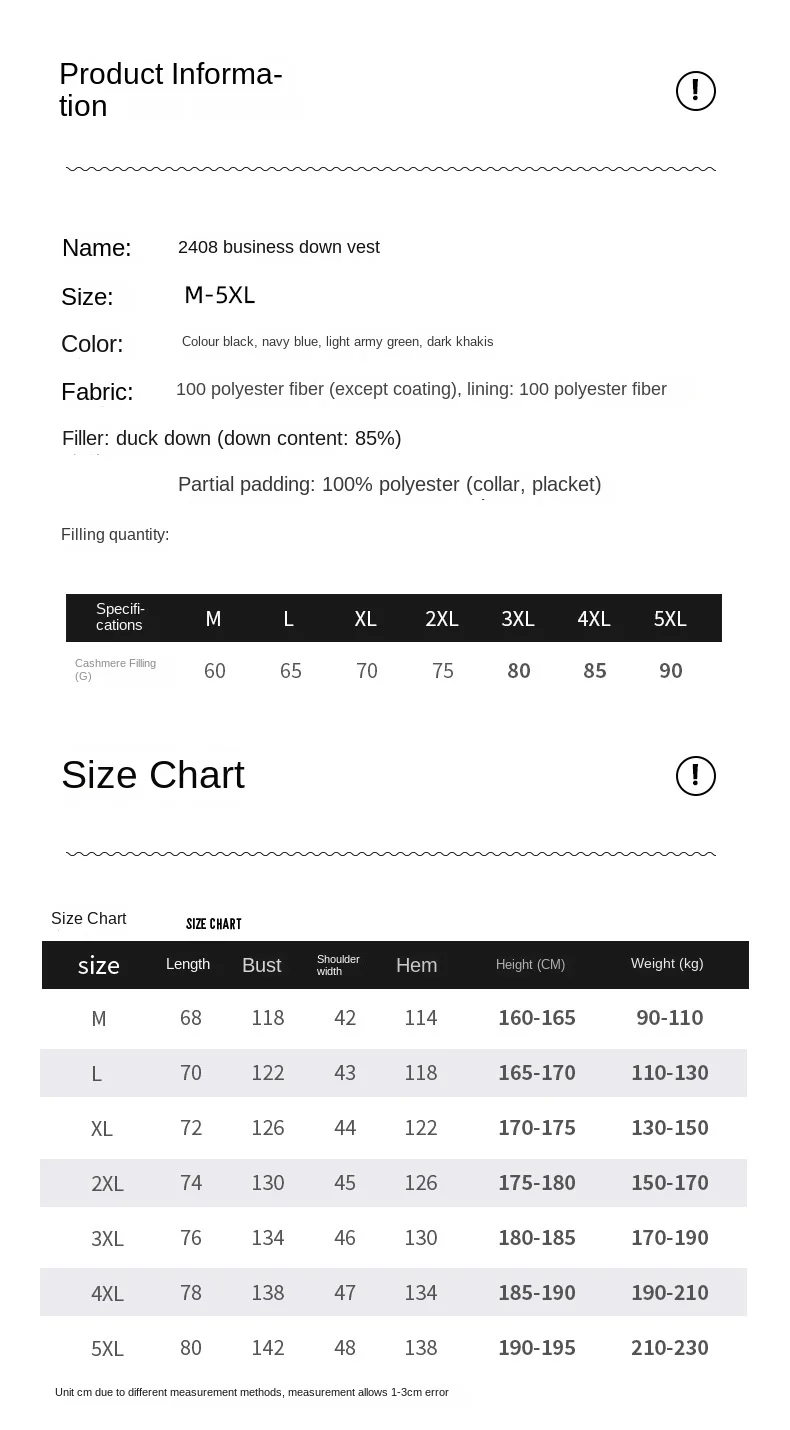Screen dimensions: 790x1430
Task: Select the M-5XL size range text
Action: click(220, 295)
